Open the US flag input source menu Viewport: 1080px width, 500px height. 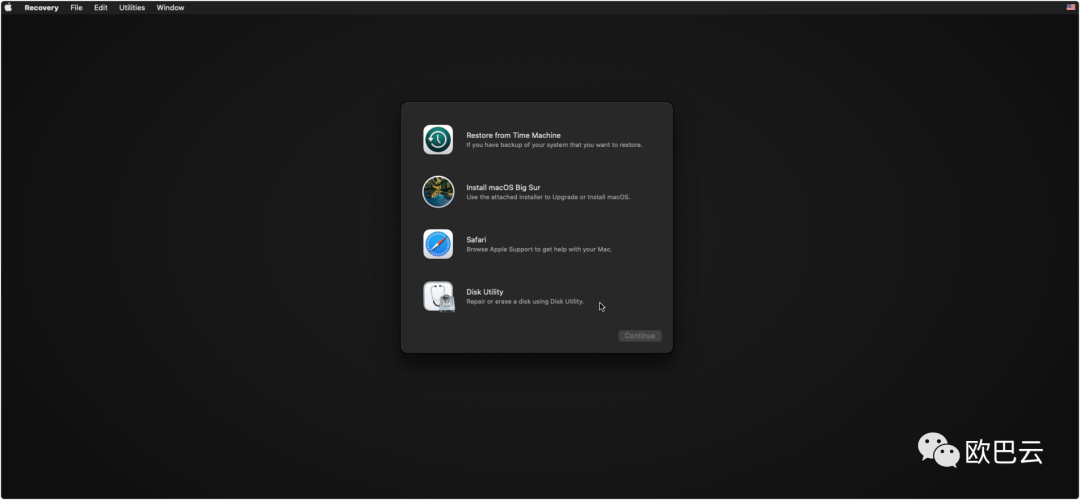tap(1071, 8)
